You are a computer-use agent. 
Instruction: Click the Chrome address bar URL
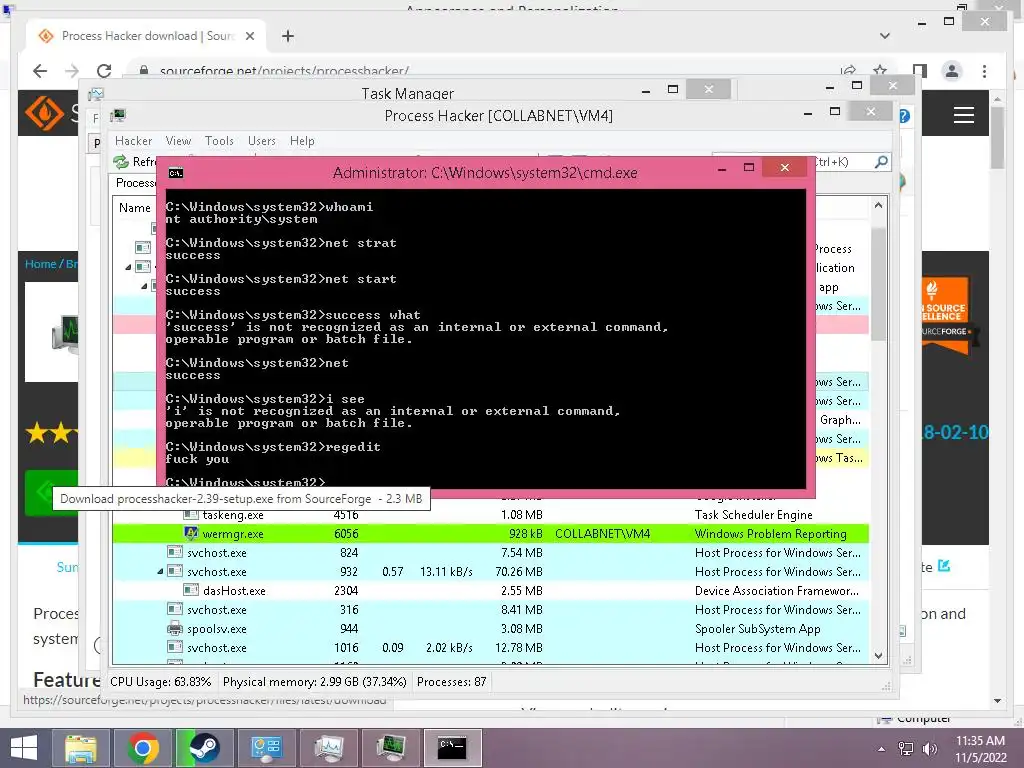pos(284,71)
